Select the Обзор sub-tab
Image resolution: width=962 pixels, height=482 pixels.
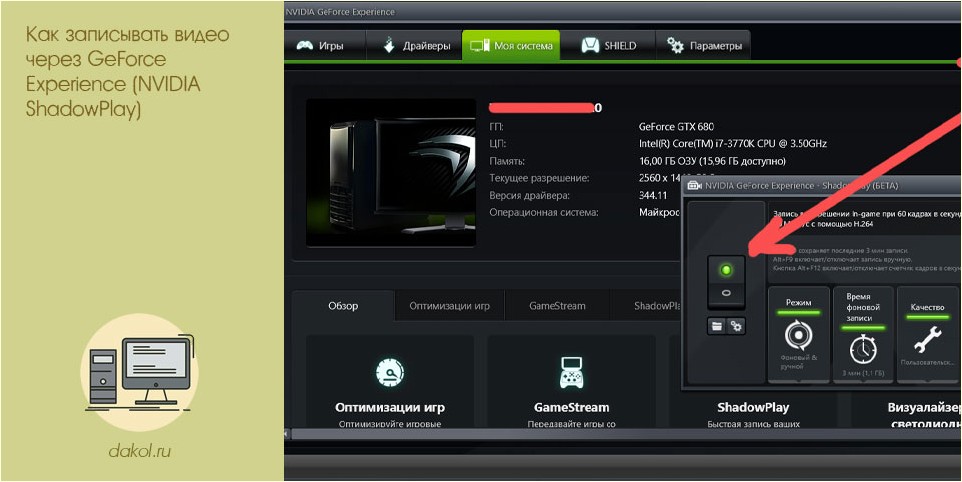(343, 305)
